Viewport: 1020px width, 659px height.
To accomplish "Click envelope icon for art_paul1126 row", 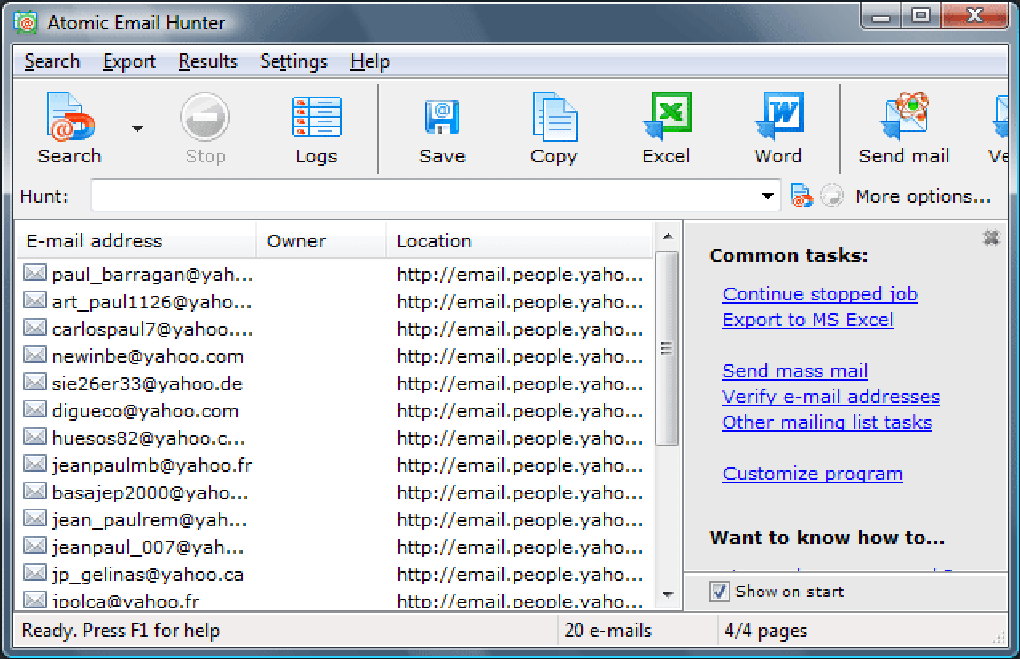I will click(x=35, y=301).
